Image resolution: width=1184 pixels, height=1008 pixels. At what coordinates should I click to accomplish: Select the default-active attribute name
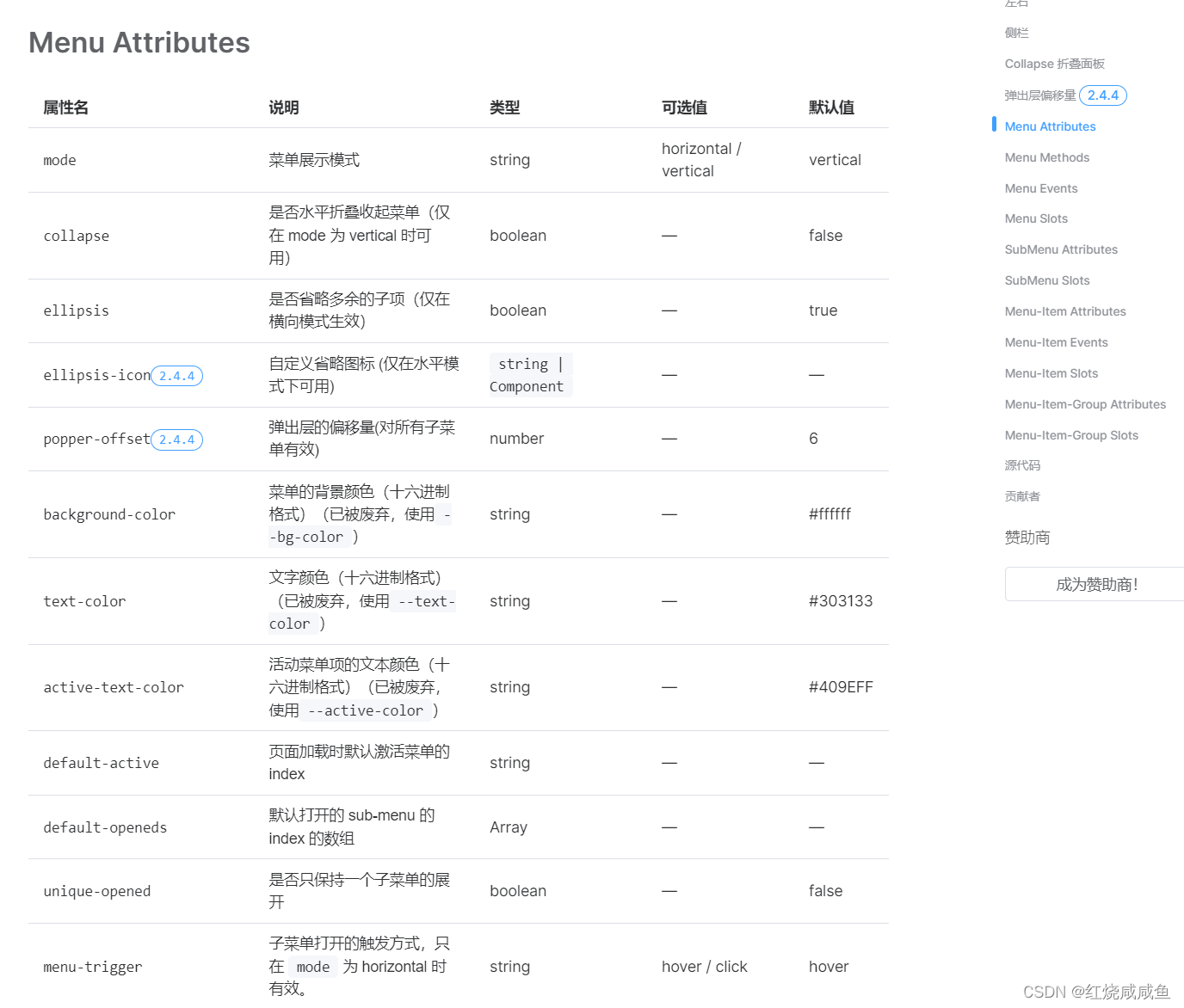[102, 763]
